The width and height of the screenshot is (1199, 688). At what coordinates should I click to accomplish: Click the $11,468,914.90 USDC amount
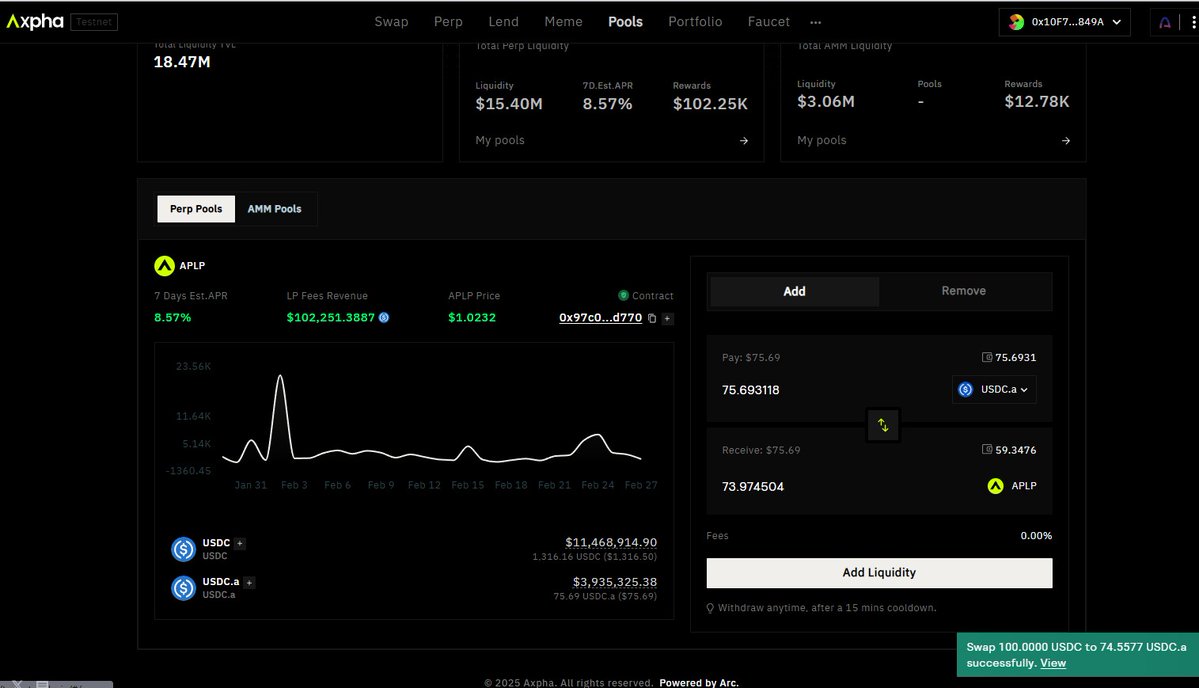[611, 542]
